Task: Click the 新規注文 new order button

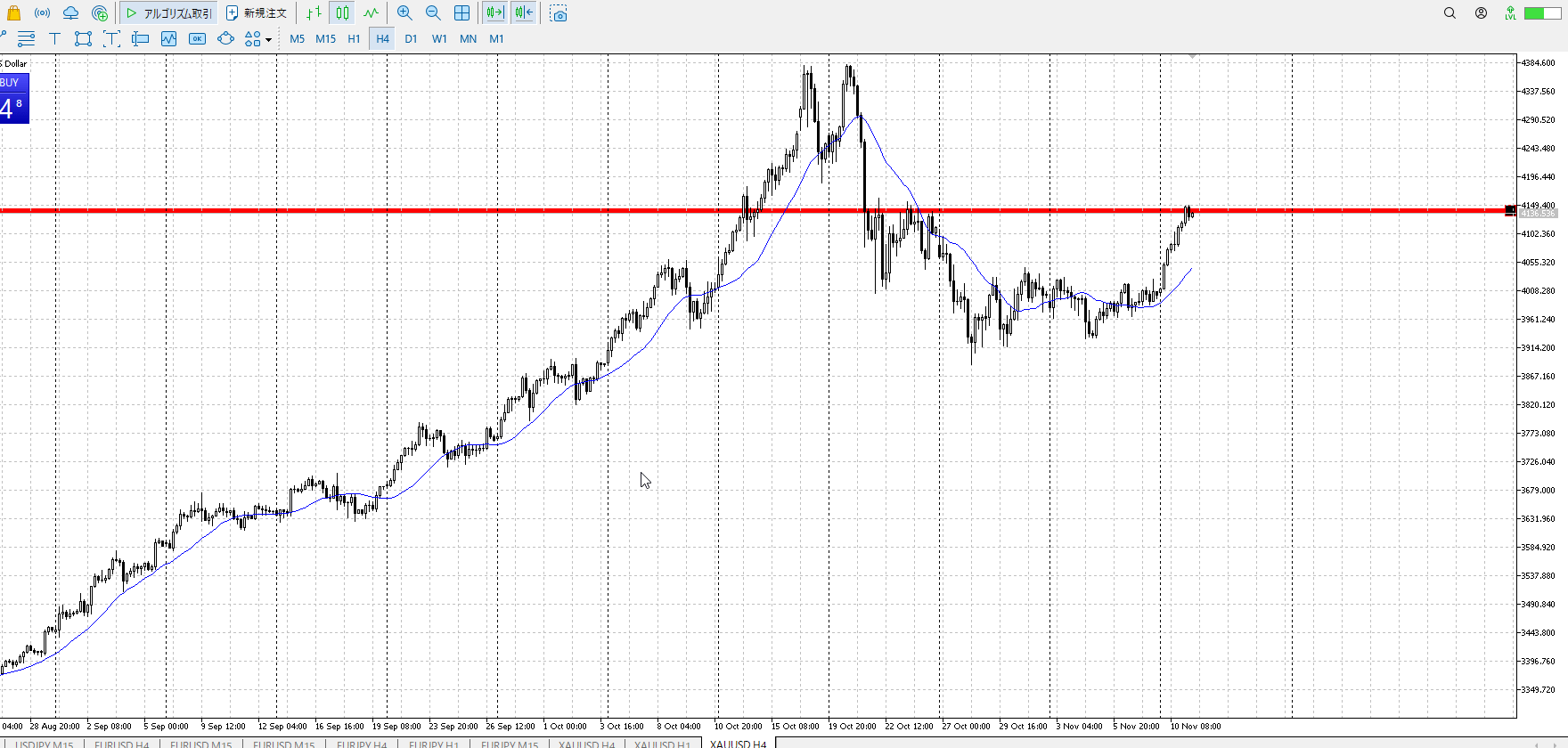Action: click(257, 13)
